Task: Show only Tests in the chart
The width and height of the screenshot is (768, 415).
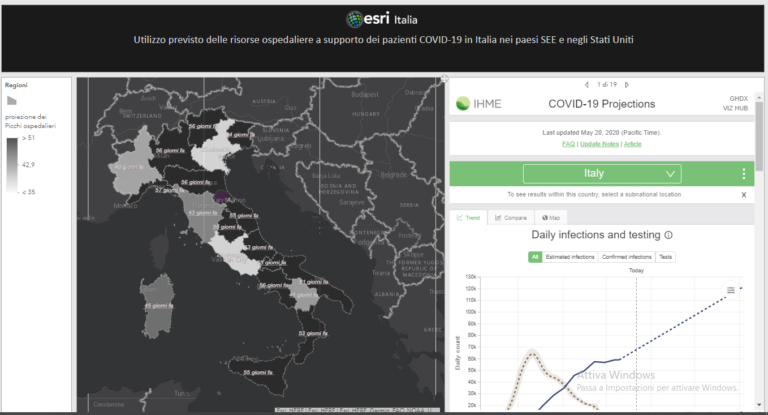Action: (x=665, y=257)
